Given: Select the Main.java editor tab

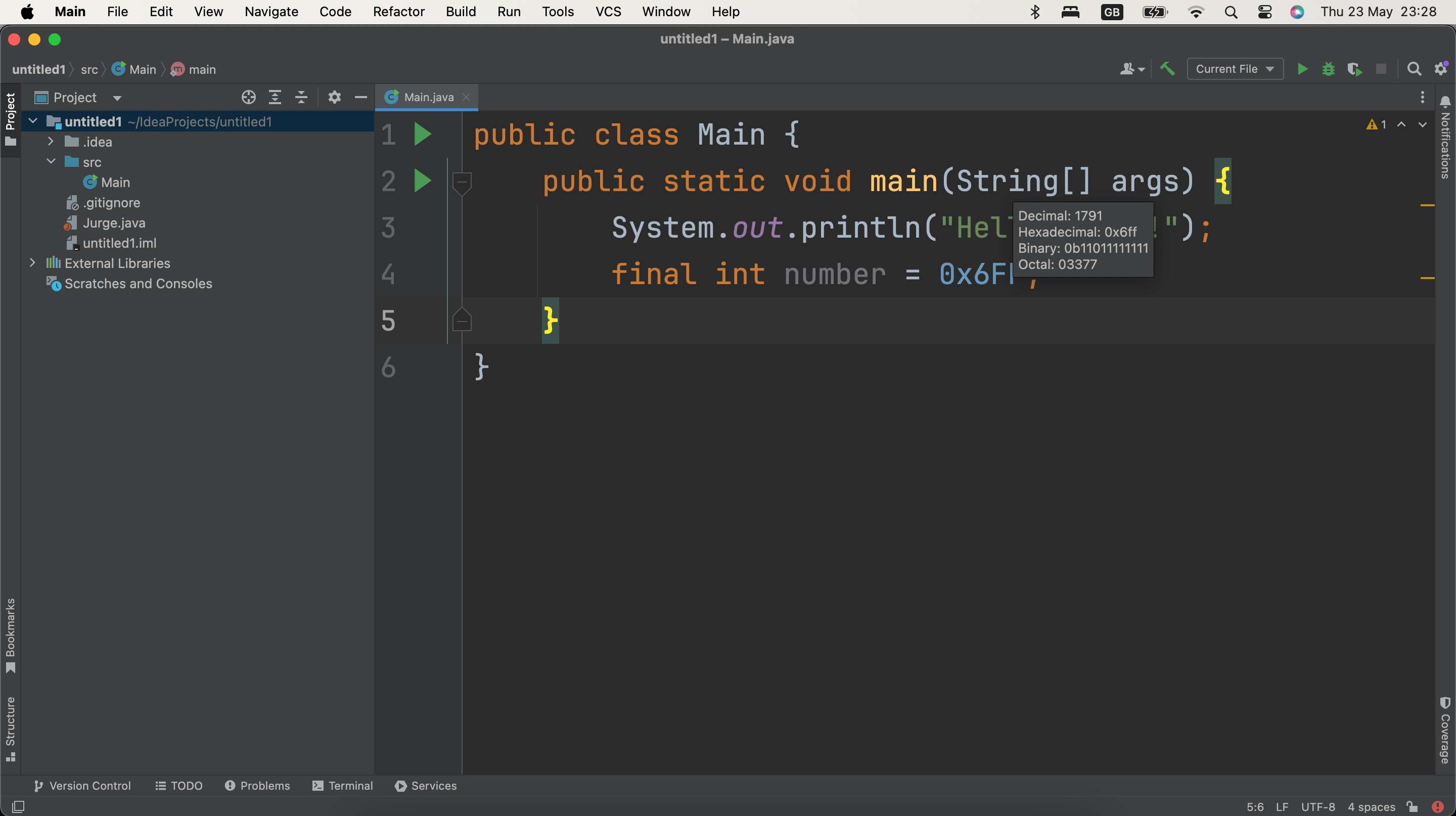Looking at the screenshot, I should tap(428, 97).
